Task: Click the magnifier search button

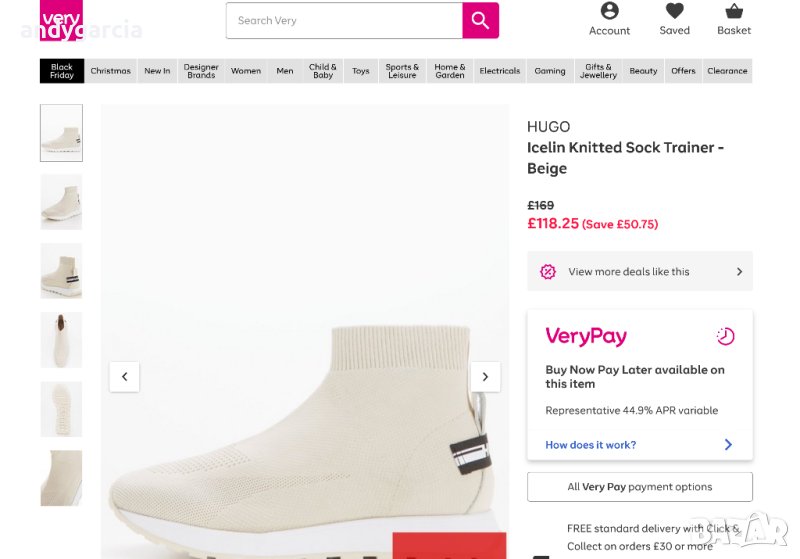Action: click(480, 20)
